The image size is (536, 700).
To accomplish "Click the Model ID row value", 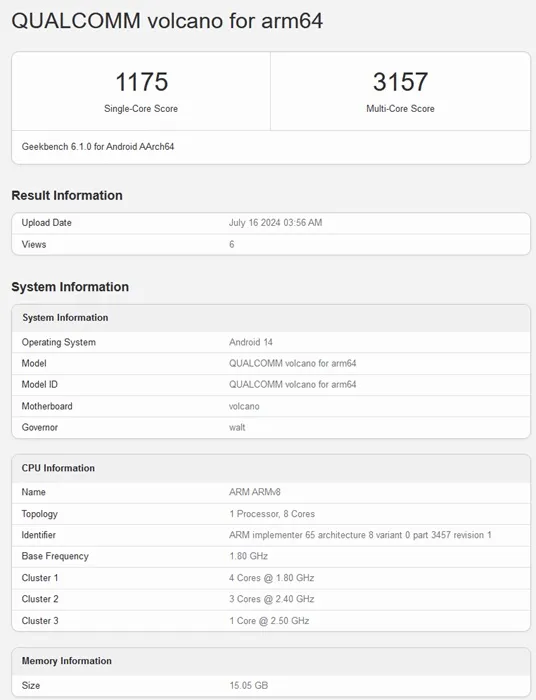I will click(x=293, y=384).
